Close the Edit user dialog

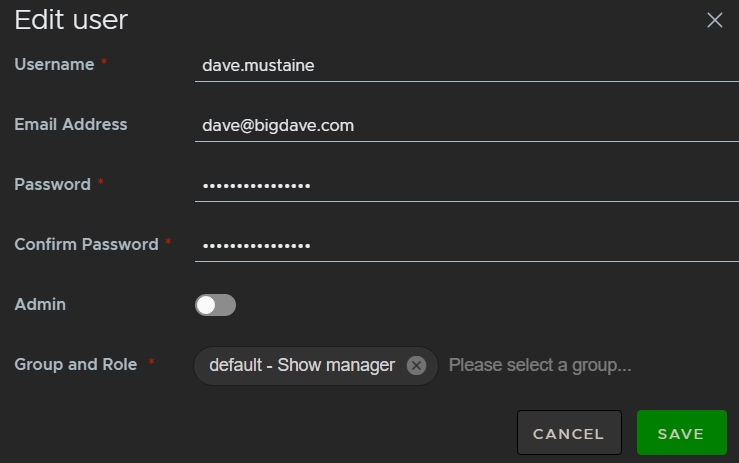(714, 20)
